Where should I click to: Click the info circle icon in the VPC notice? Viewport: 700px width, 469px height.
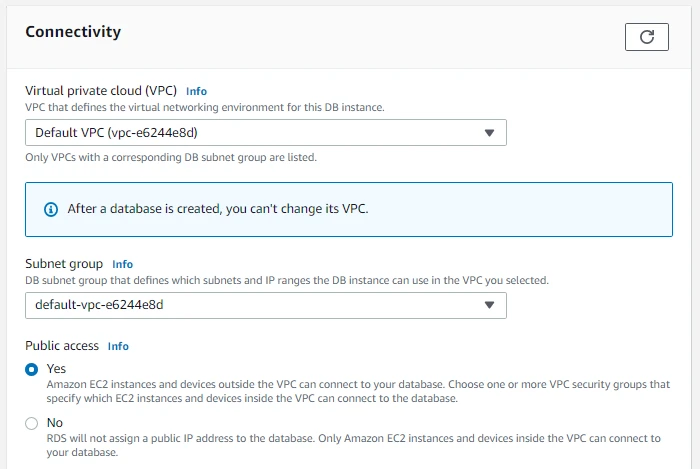pos(51,209)
